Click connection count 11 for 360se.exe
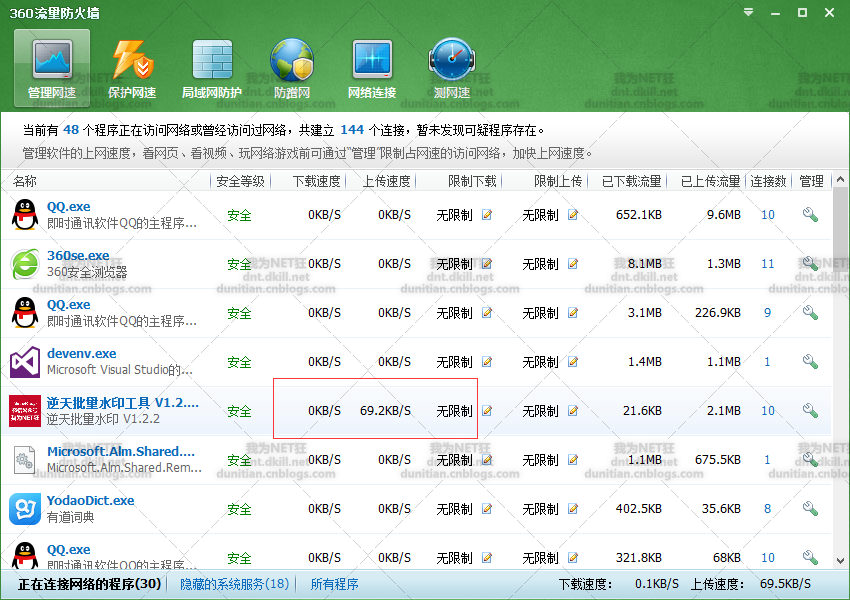Image resolution: width=850 pixels, height=600 pixels. pos(768,264)
